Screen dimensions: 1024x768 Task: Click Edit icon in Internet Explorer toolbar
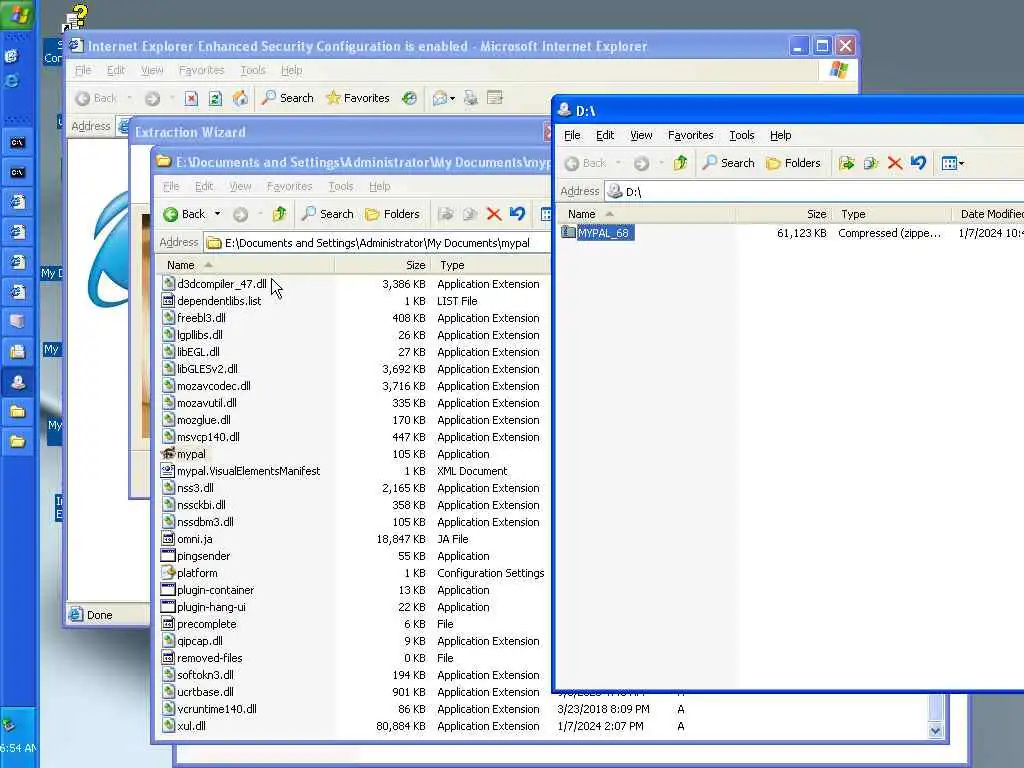point(495,98)
